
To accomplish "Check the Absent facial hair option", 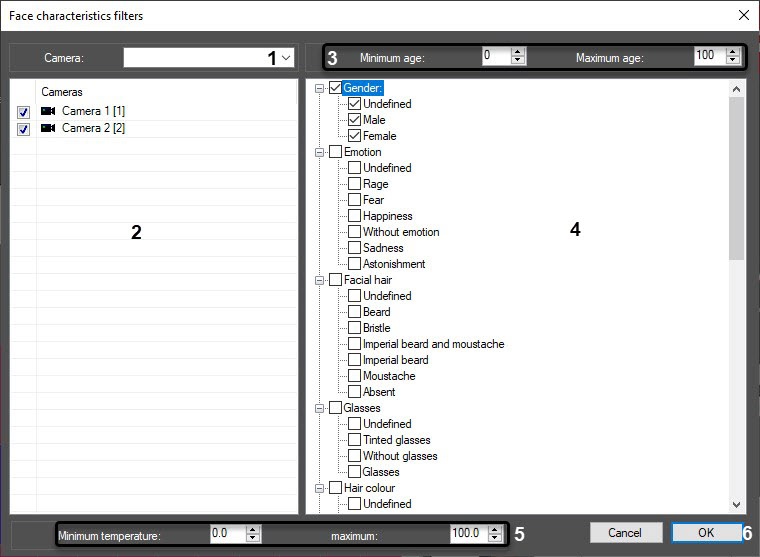I will click(x=354, y=392).
